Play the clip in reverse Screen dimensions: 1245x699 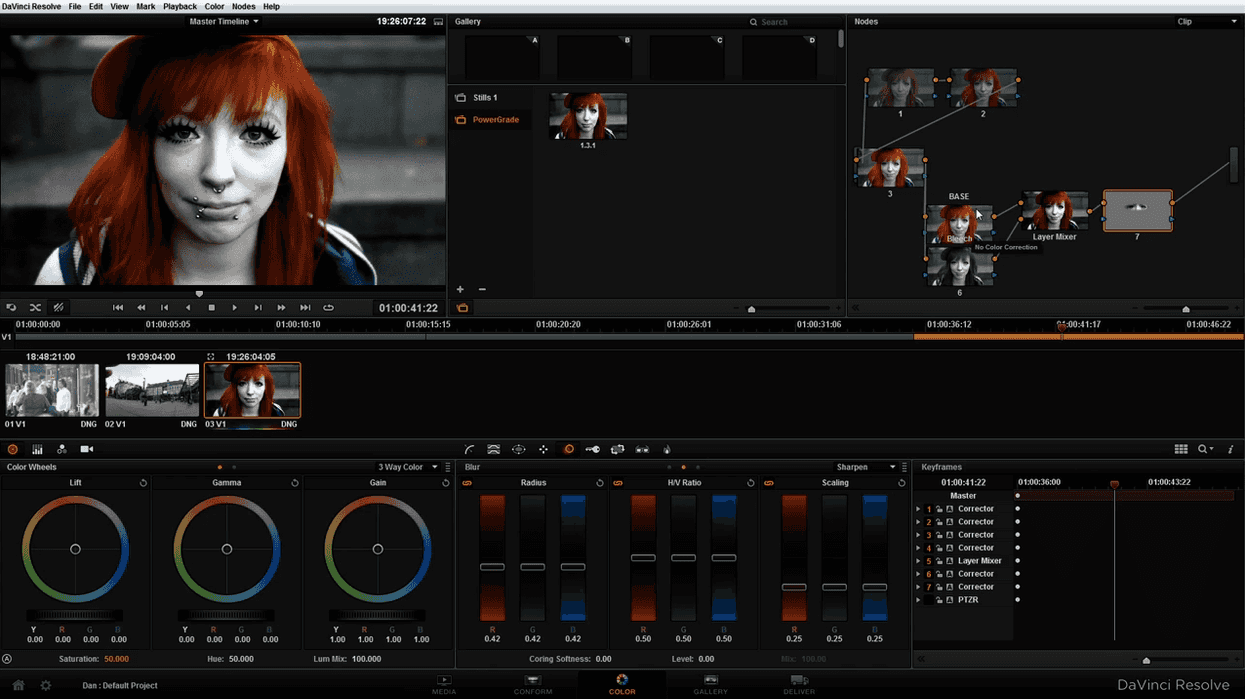188,308
